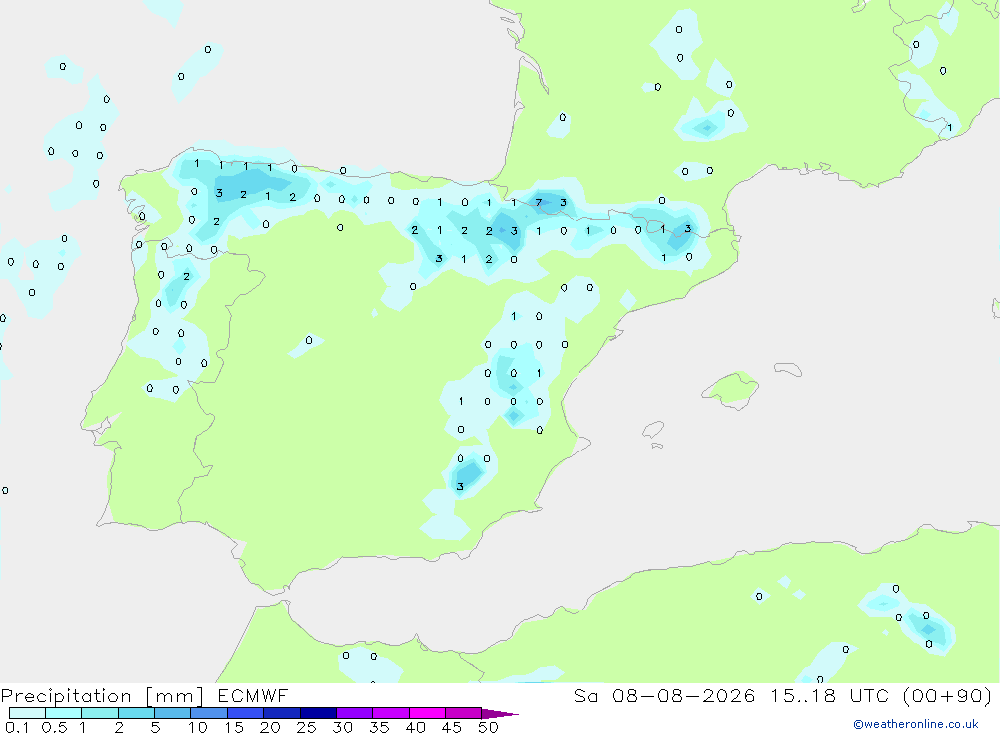This screenshot has height=733, width=1000.
Task: Click the '50' legend scale label
Action: coord(488,727)
